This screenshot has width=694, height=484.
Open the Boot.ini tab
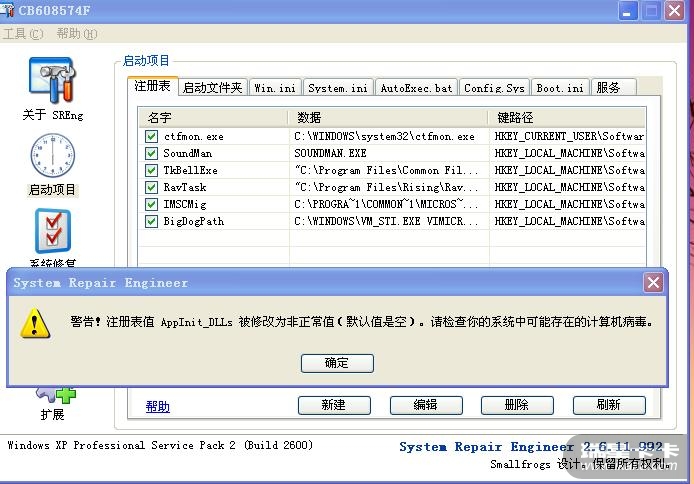[560, 88]
